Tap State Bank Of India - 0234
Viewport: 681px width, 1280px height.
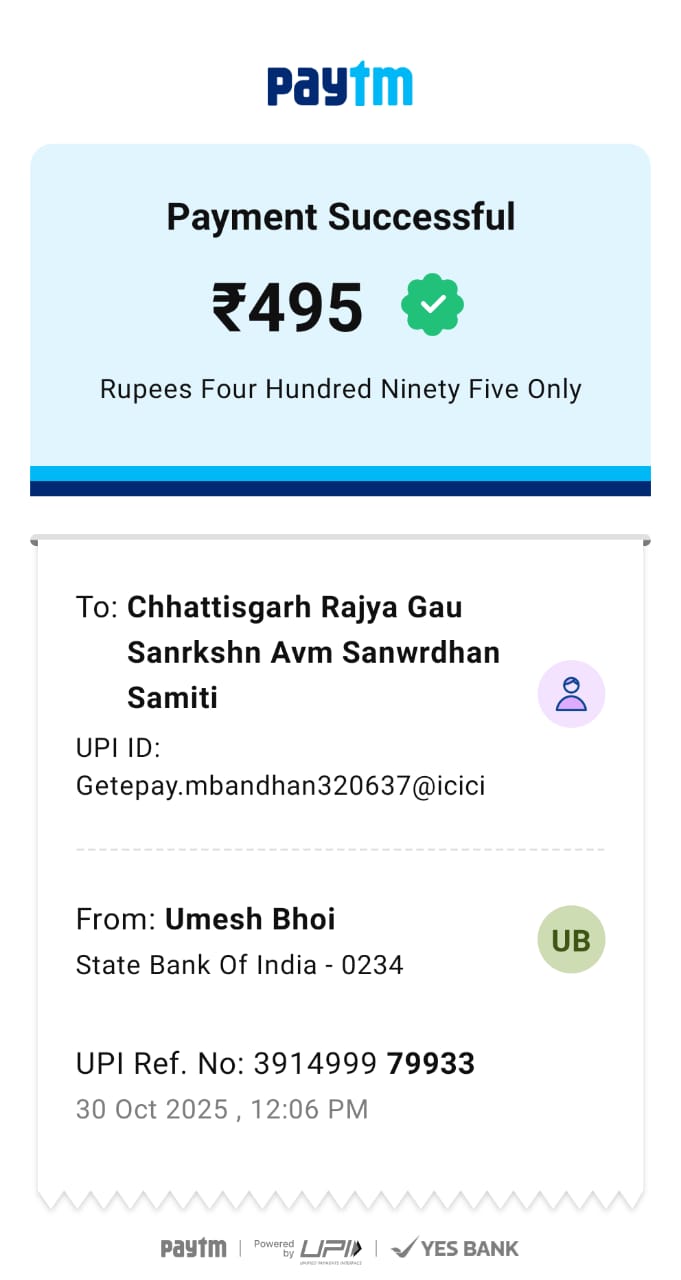pyautogui.click(x=239, y=965)
